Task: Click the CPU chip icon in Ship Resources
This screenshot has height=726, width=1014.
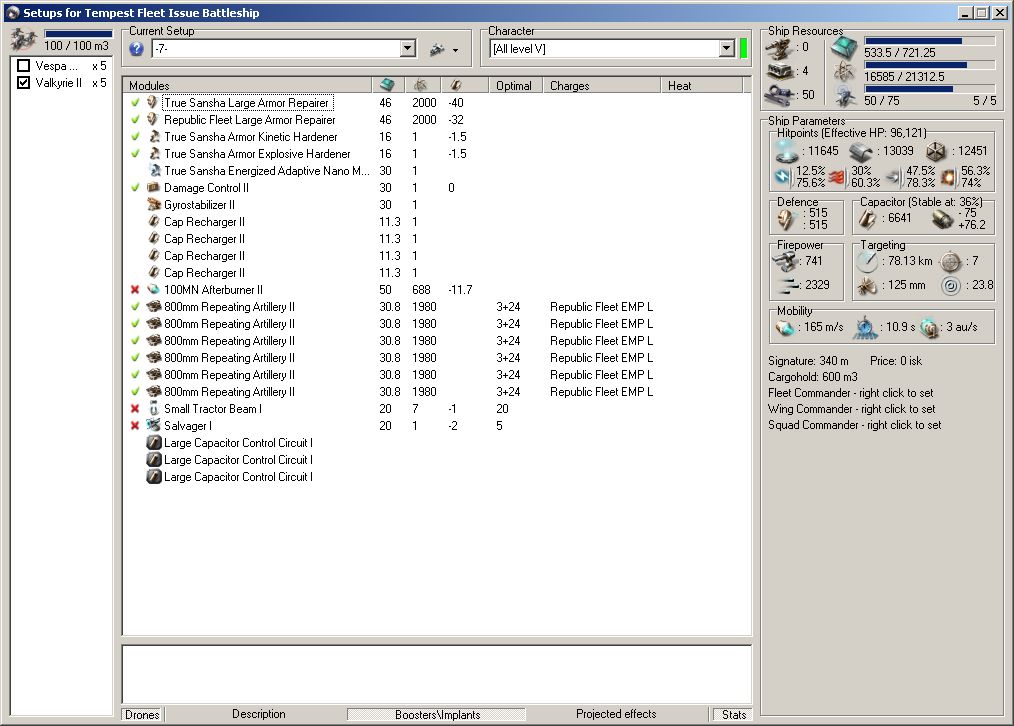Action: pyautogui.click(x=844, y=47)
